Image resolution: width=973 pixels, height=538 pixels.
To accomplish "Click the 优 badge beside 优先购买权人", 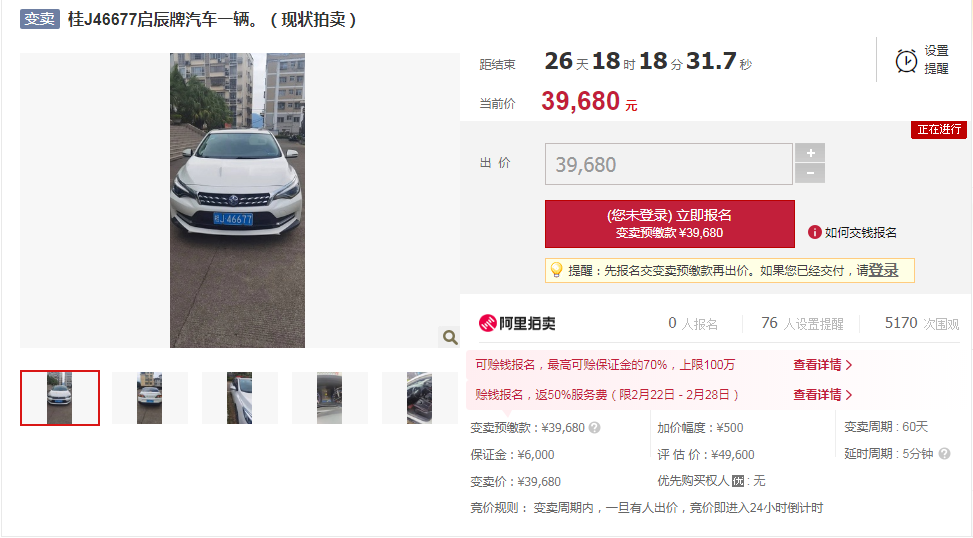I will tap(737, 481).
